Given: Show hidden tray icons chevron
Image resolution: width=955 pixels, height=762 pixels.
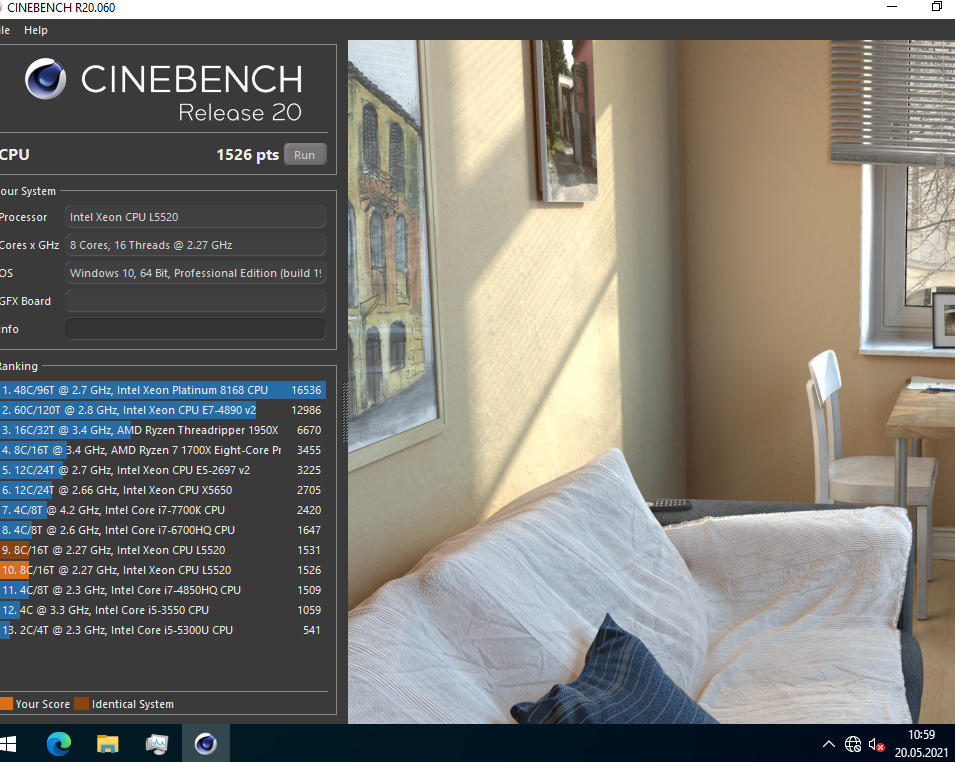Looking at the screenshot, I should pos(829,744).
